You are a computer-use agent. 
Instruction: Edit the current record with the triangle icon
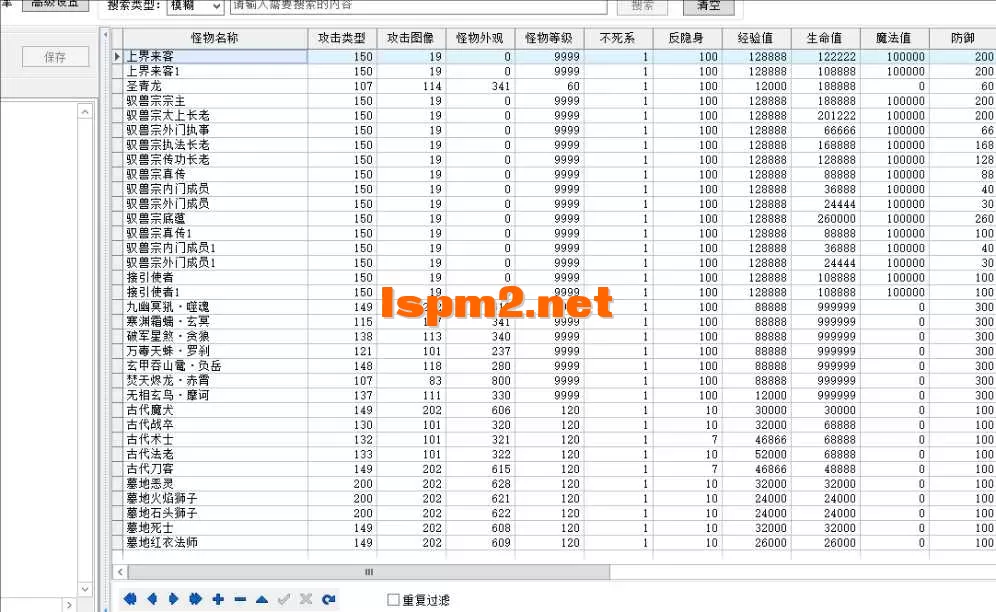coord(261,599)
